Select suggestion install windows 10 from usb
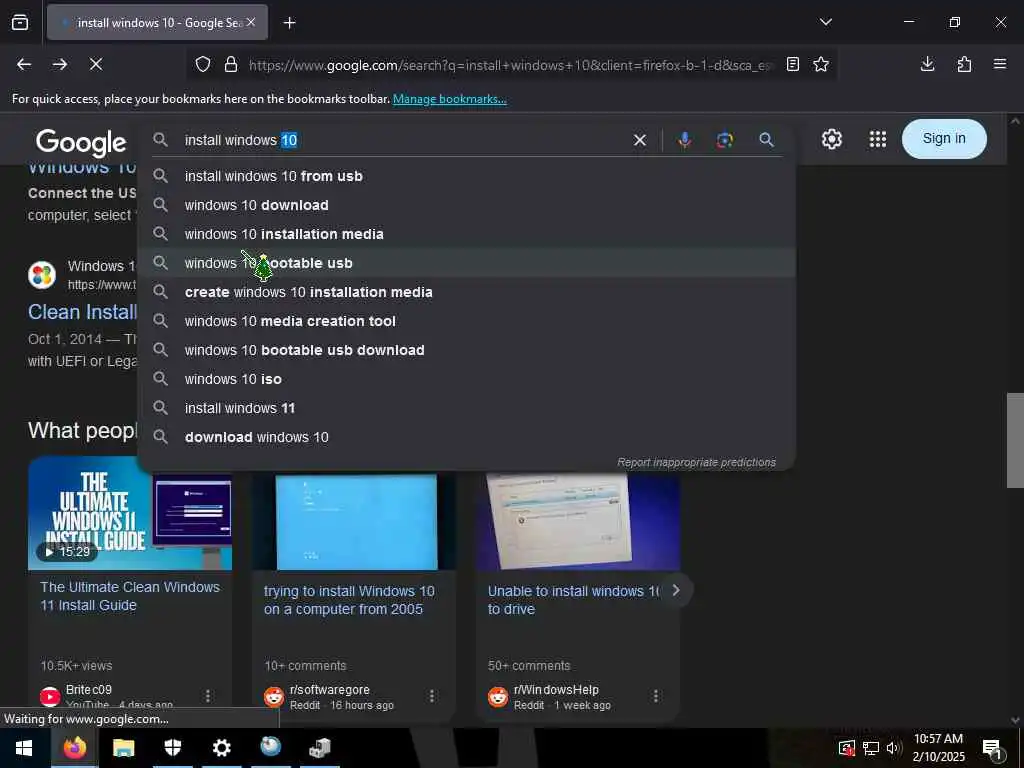The width and height of the screenshot is (1024, 768). point(466,176)
